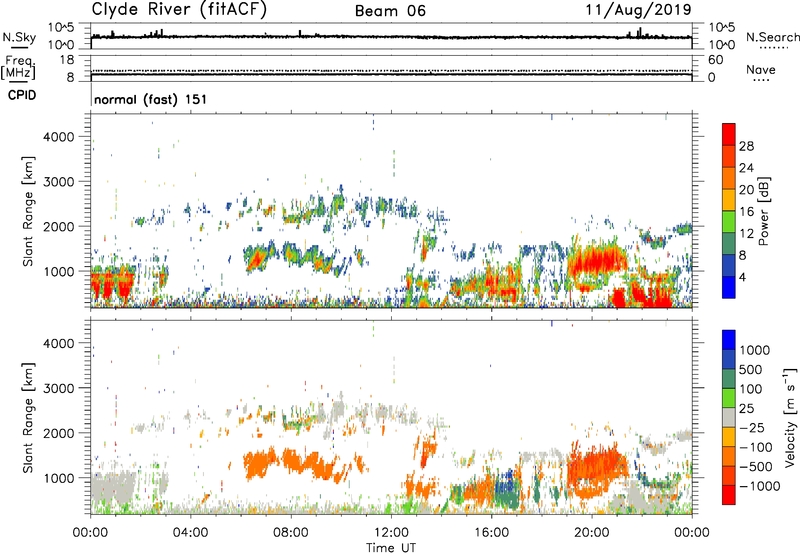The image size is (800, 554).
Task: Click the "Freq. [MHz]" axis label
Action: pyautogui.click(x=18, y=68)
